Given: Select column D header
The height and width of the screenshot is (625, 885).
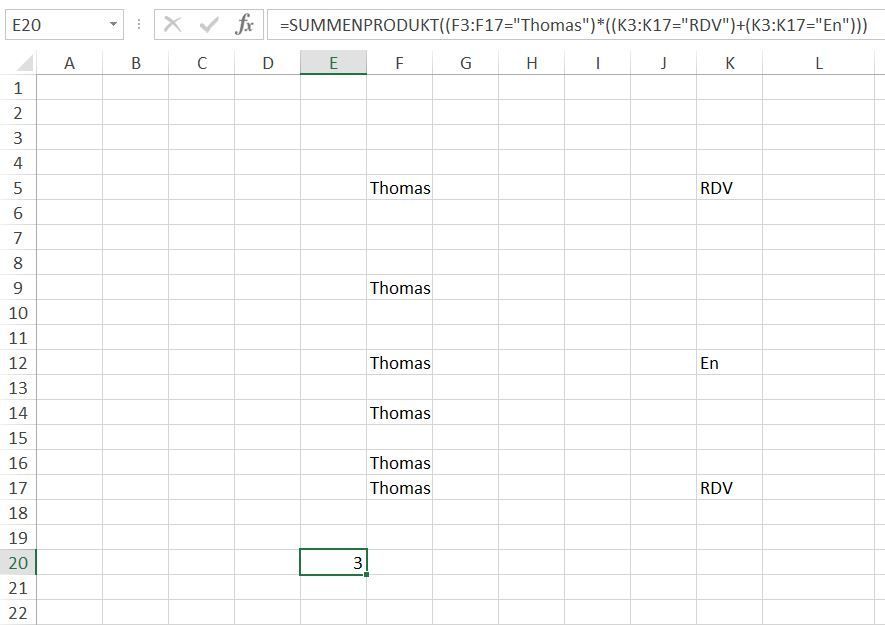Looking at the screenshot, I should (268, 63).
